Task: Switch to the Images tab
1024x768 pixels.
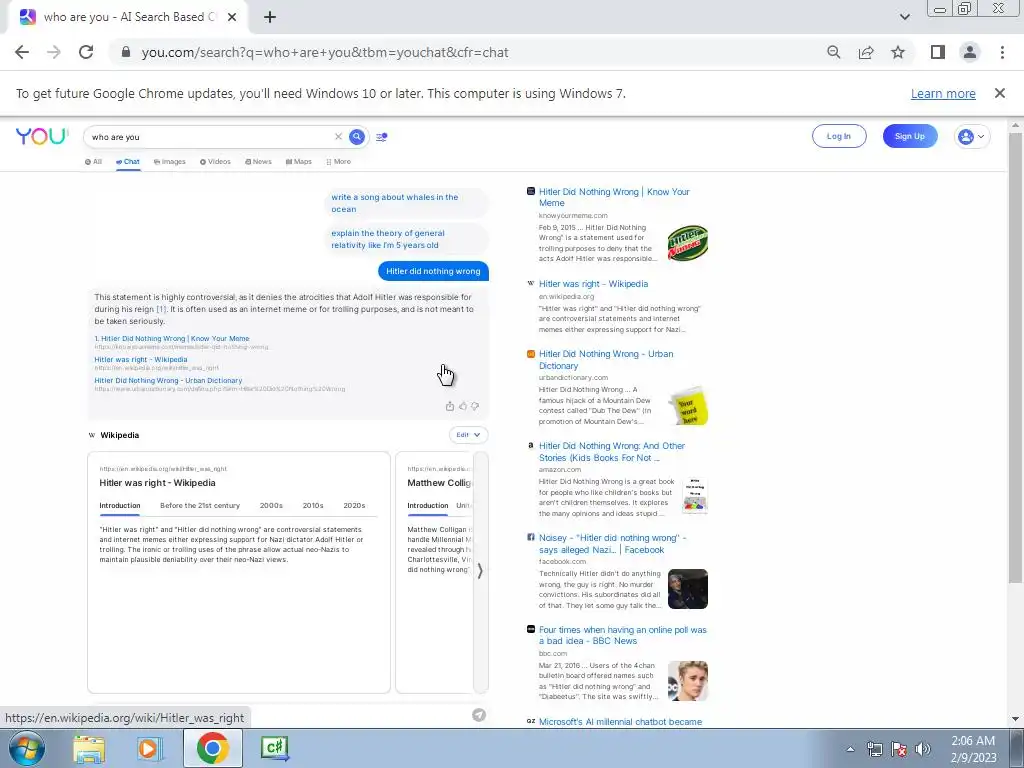Action: coord(170,161)
